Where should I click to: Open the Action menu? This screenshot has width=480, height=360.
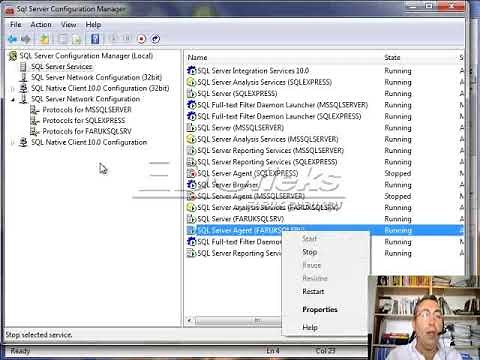pyautogui.click(x=41, y=25)
